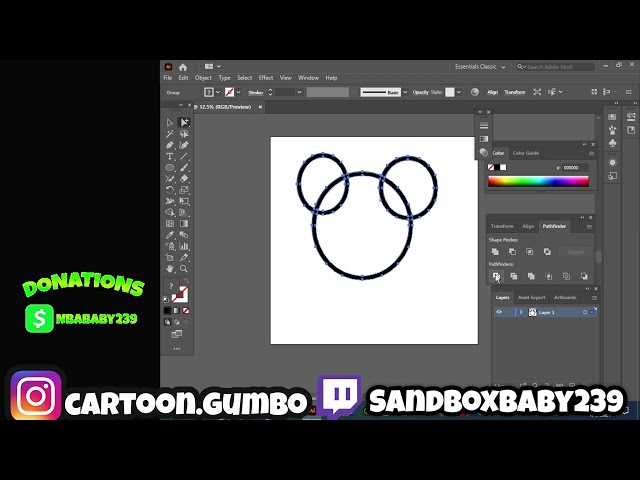The width and height of the screenshot is (640, 480).
Task: Apply the Divide pathfinder
Action: [x=496, y=276]
